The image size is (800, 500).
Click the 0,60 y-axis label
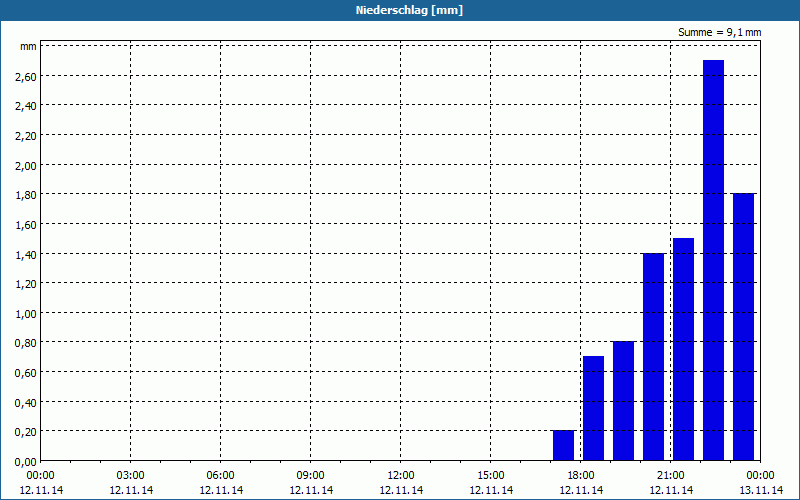(26, 372)
